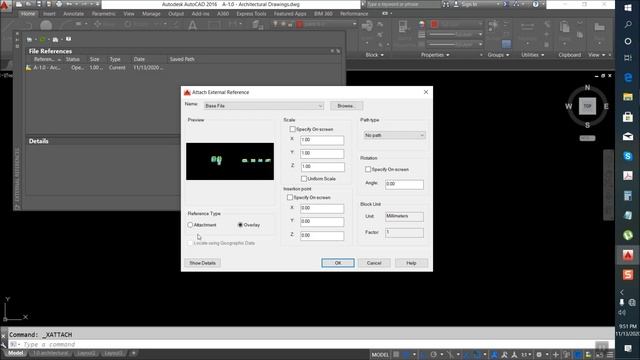Open the Customization menu icon in status bar
640x360 pixels.
tap(610, 355)
